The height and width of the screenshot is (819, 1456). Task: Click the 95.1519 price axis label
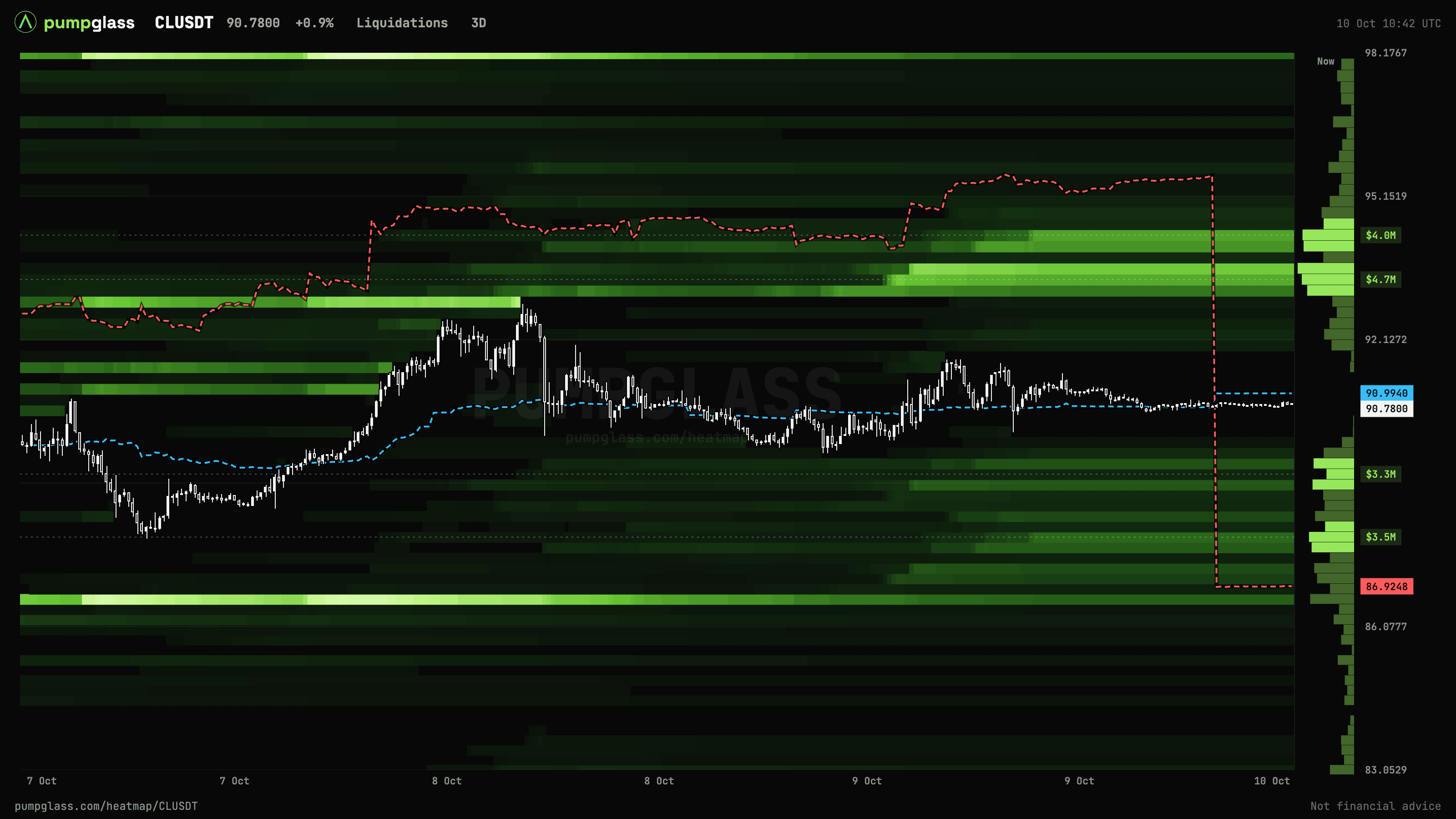[x=1385, y=196]
